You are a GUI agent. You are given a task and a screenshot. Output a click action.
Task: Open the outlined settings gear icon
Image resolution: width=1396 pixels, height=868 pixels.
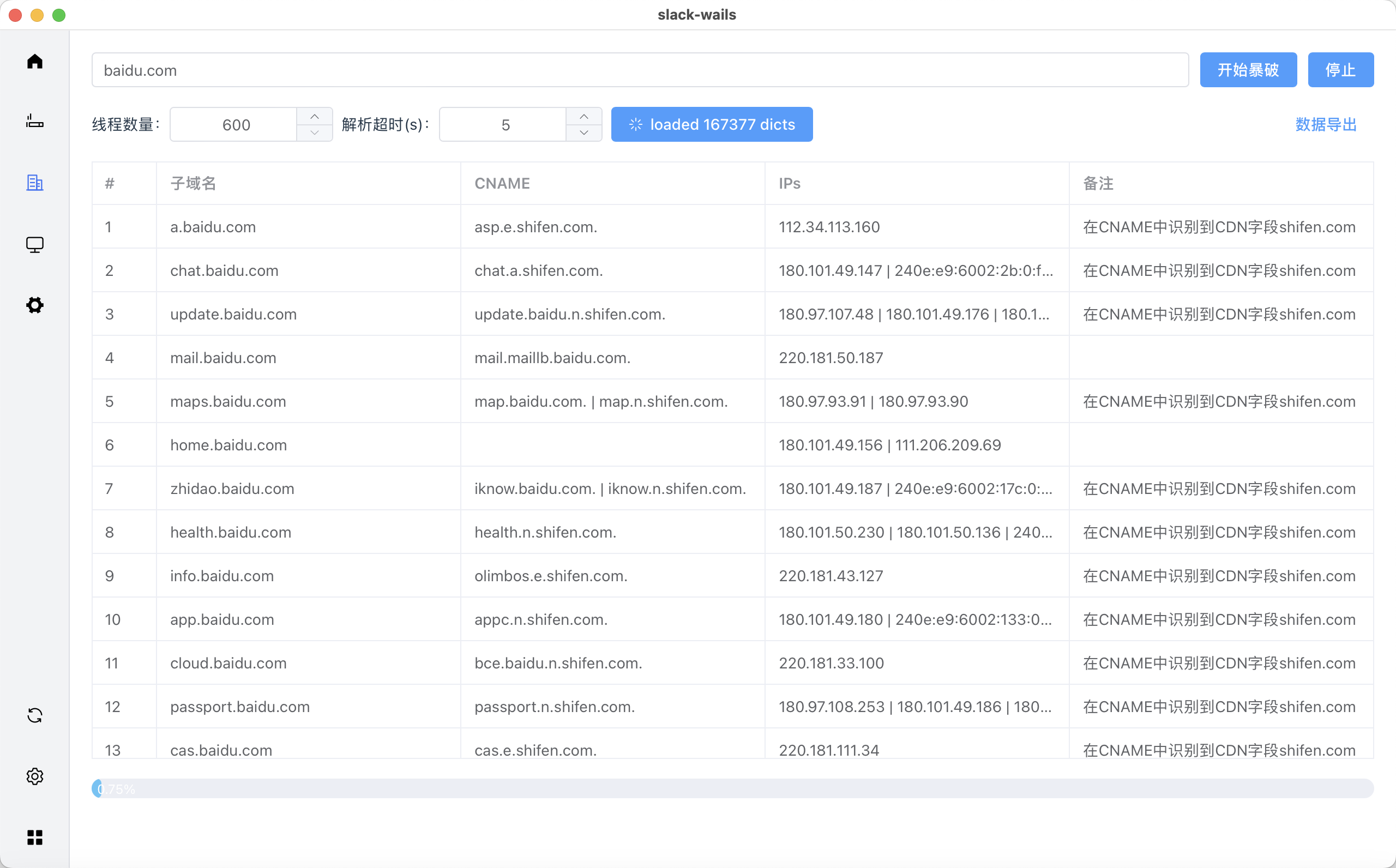tap(34, 776)
